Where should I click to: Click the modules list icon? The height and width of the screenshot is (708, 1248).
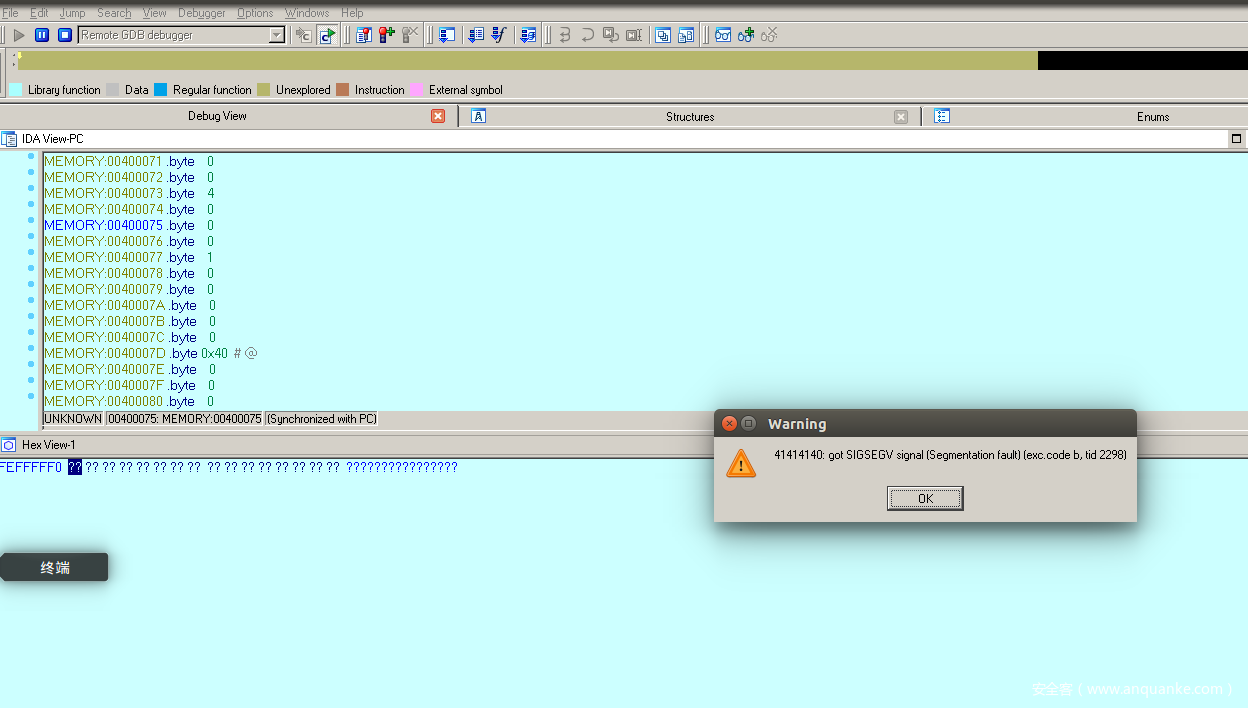point(528,35)
